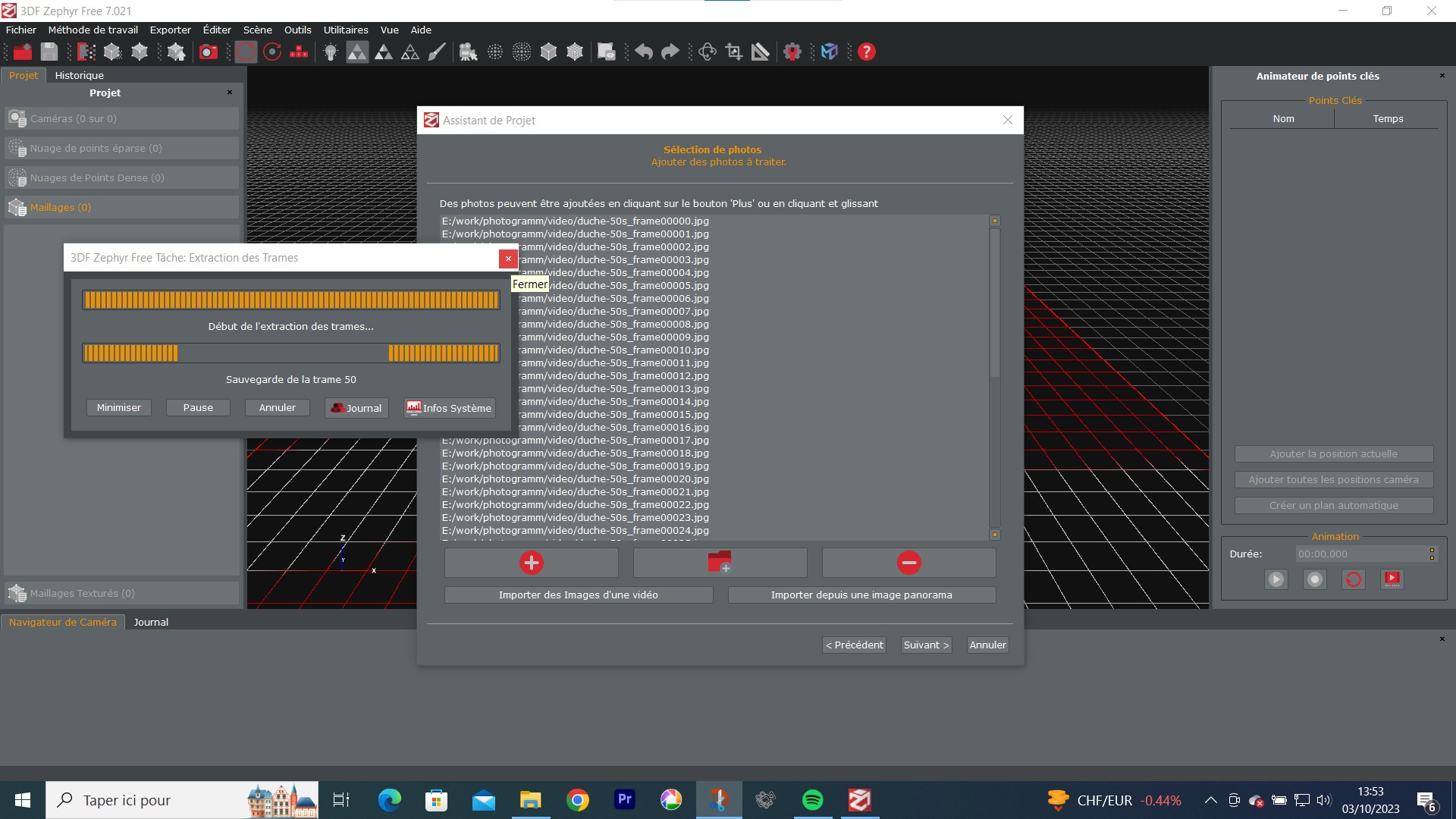1456x819 pixels.
Task: Open project with the red folder toolbar icon
Action: pyautogui.click(x=23, y=52)
